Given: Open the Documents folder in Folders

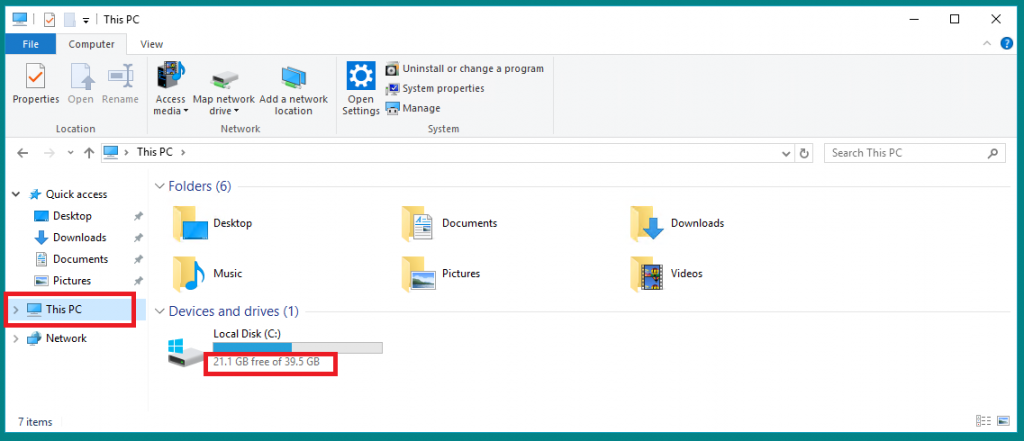Looking at the screenshot, I should (450, 223).
